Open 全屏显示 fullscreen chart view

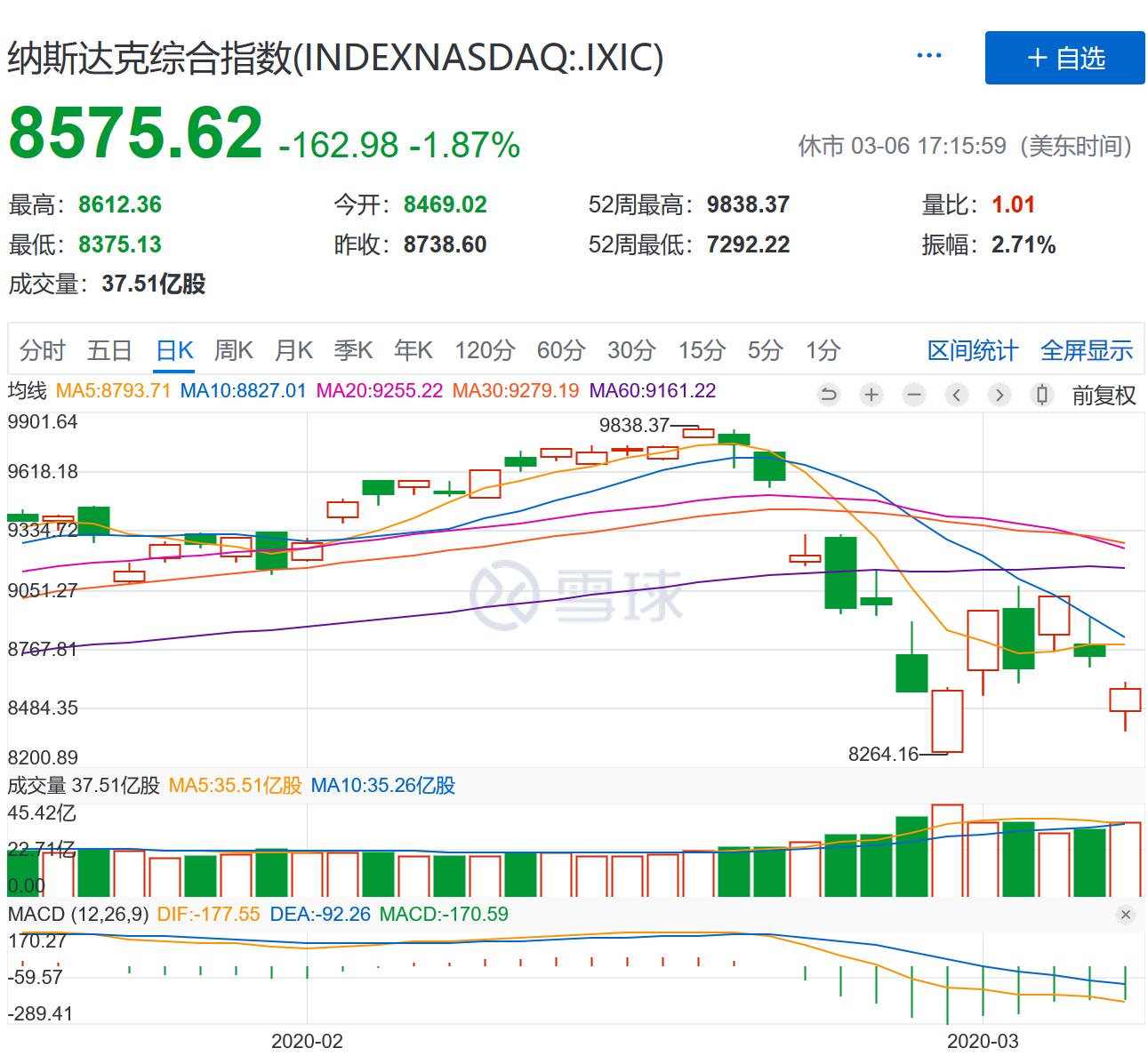coord(1087,350)
